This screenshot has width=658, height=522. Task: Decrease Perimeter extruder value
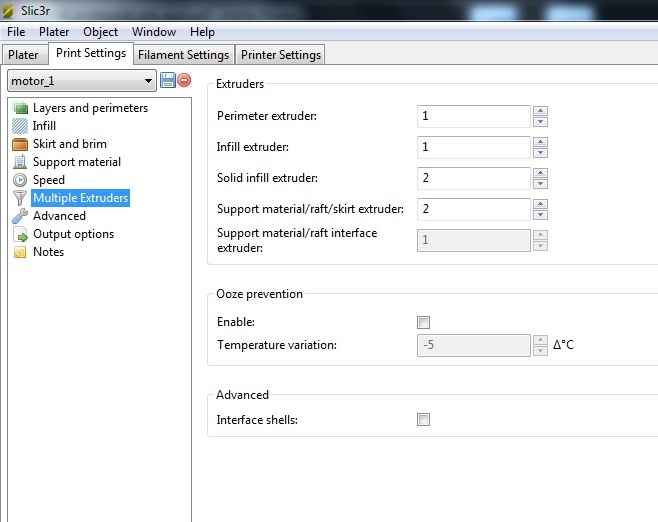tap(540, 122)
